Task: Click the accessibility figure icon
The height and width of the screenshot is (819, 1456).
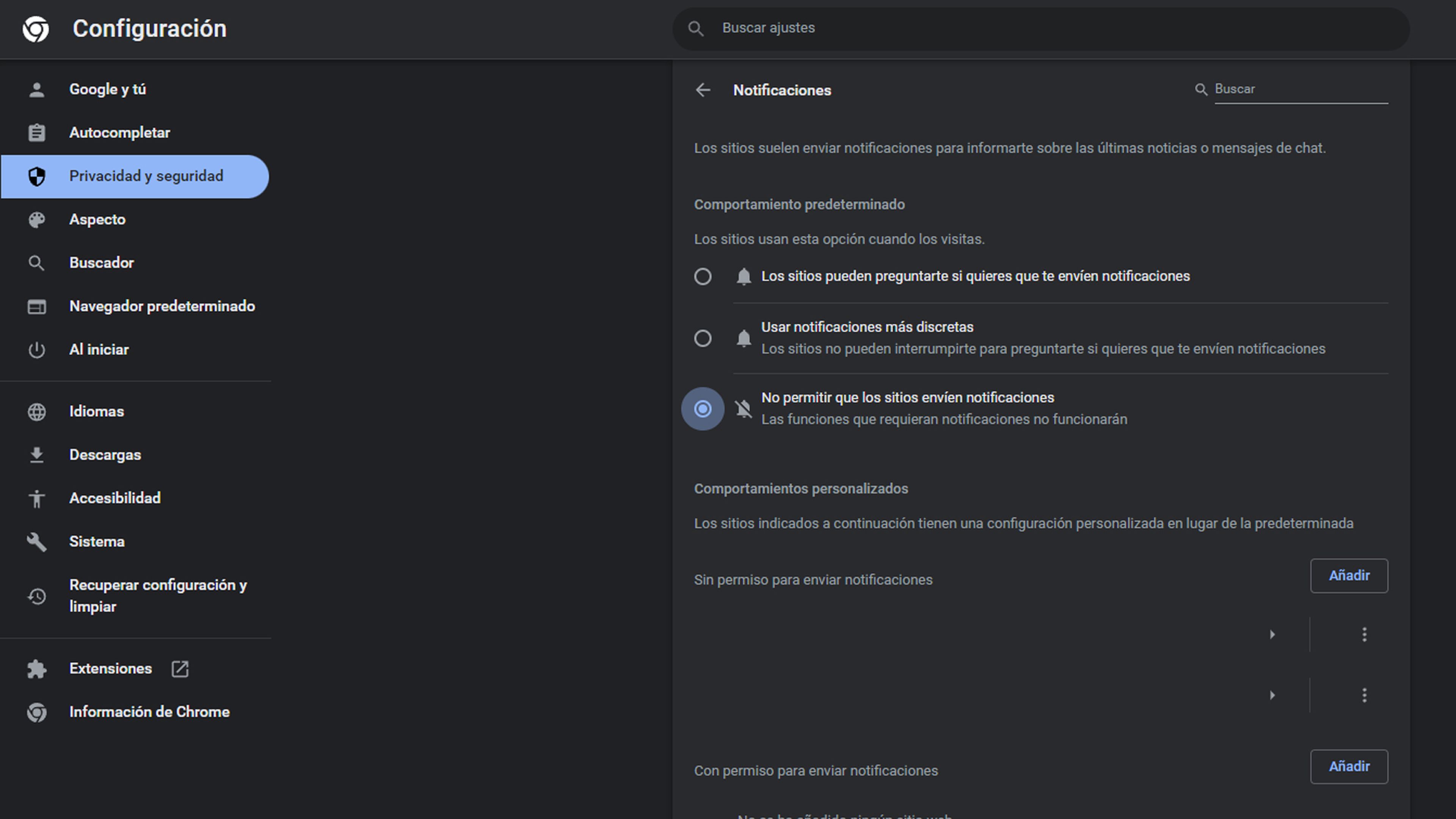Action: click(37, 499)
